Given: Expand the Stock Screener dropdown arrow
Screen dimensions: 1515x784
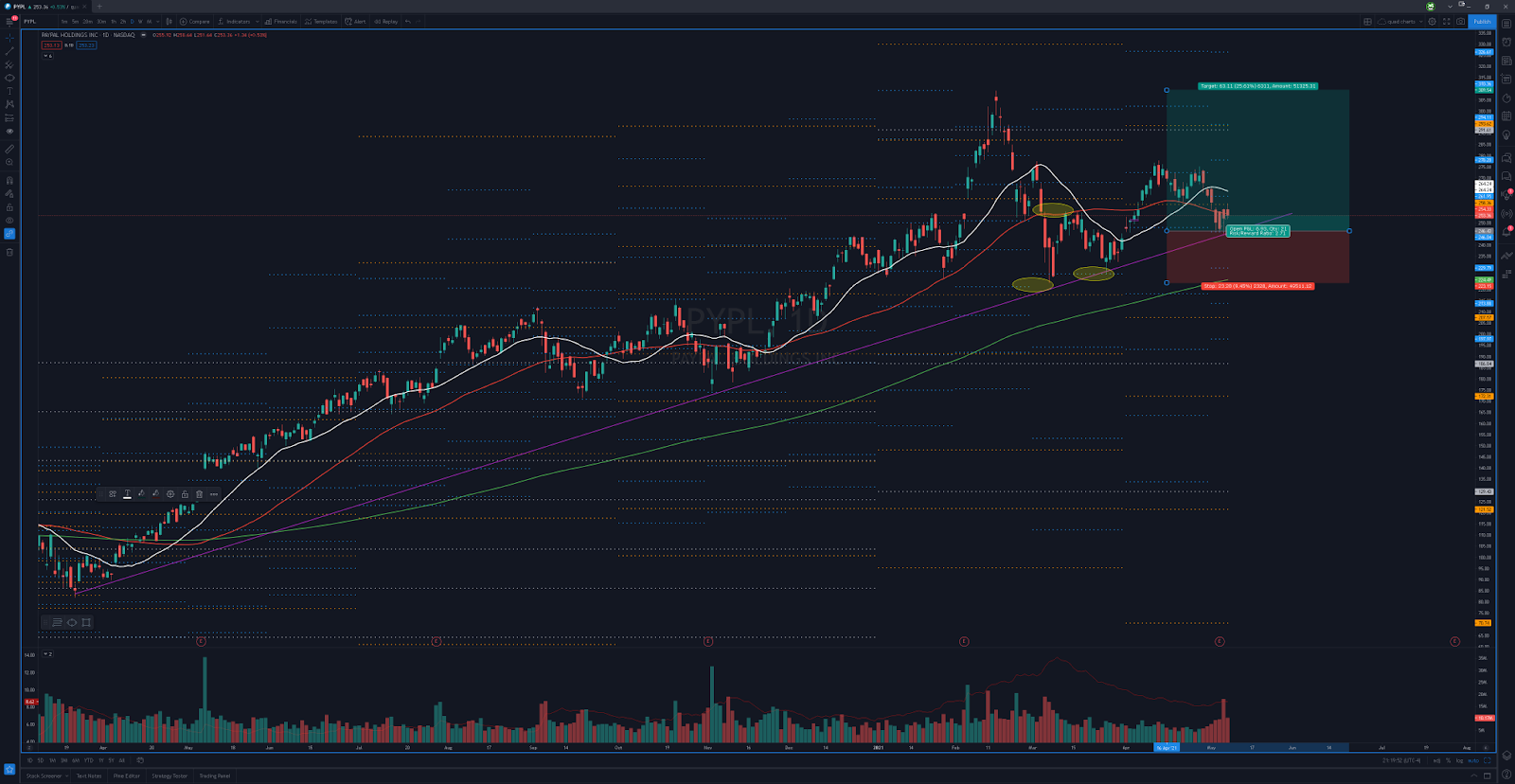Looking at the screenshot, I should (66, 775).
